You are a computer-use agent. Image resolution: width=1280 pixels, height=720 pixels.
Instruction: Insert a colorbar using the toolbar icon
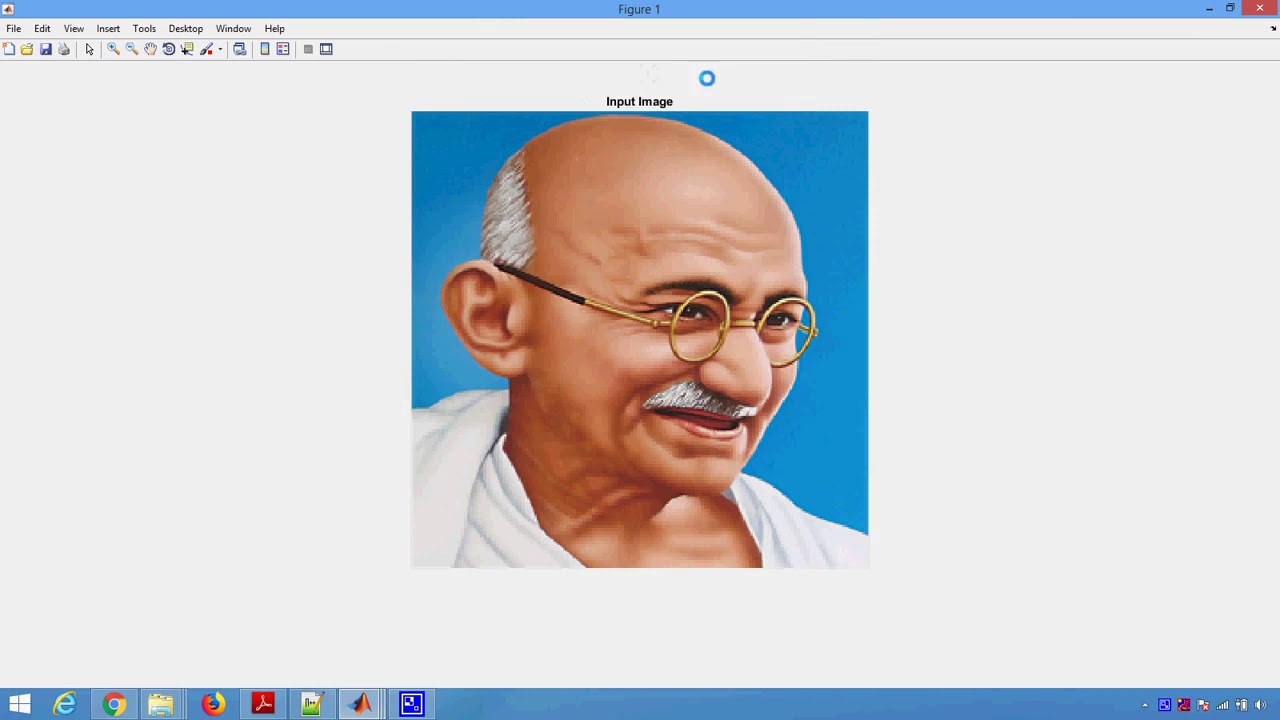(x=265, y=49)
